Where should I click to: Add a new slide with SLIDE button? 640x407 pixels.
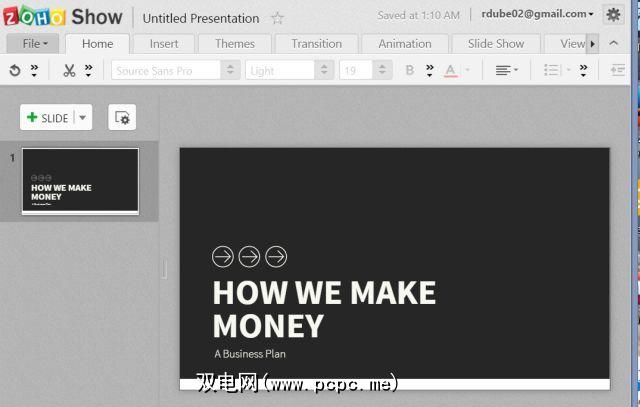pos(47,118)
